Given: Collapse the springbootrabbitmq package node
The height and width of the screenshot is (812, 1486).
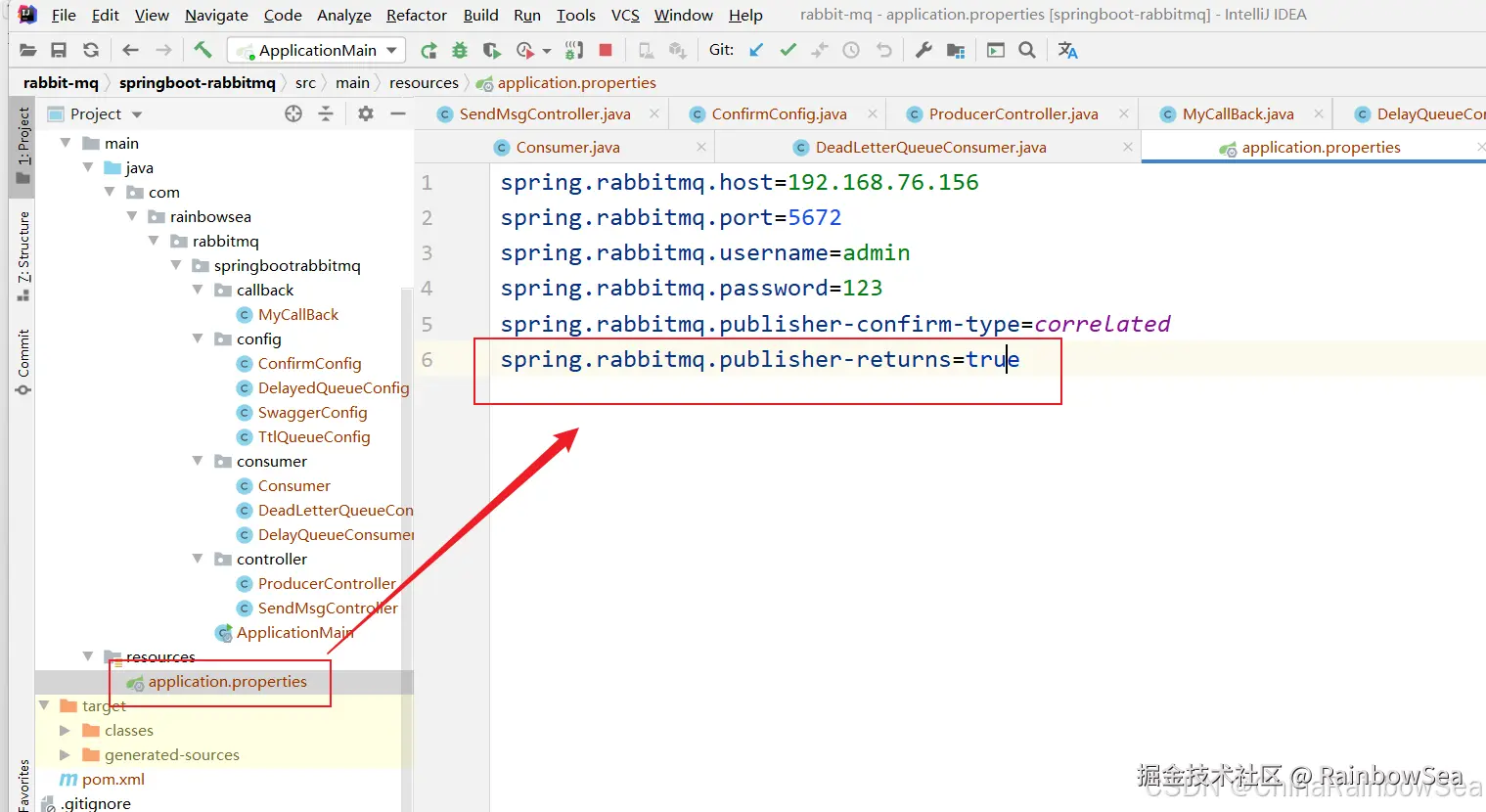Looking at the screenshot, I should tap(176, 265).
